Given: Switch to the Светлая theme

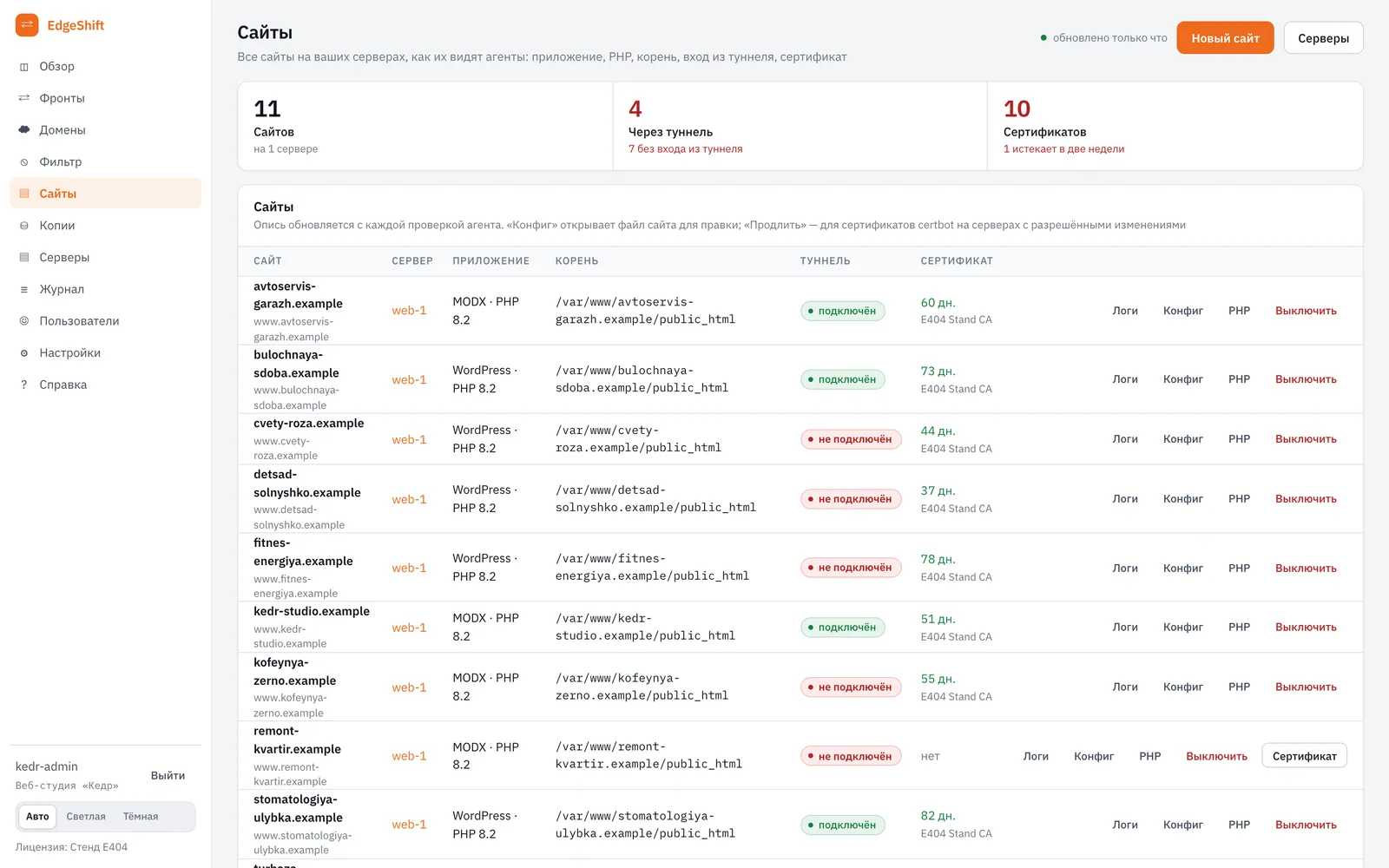Looking at the screenshot, I should [x=86, y=817].
